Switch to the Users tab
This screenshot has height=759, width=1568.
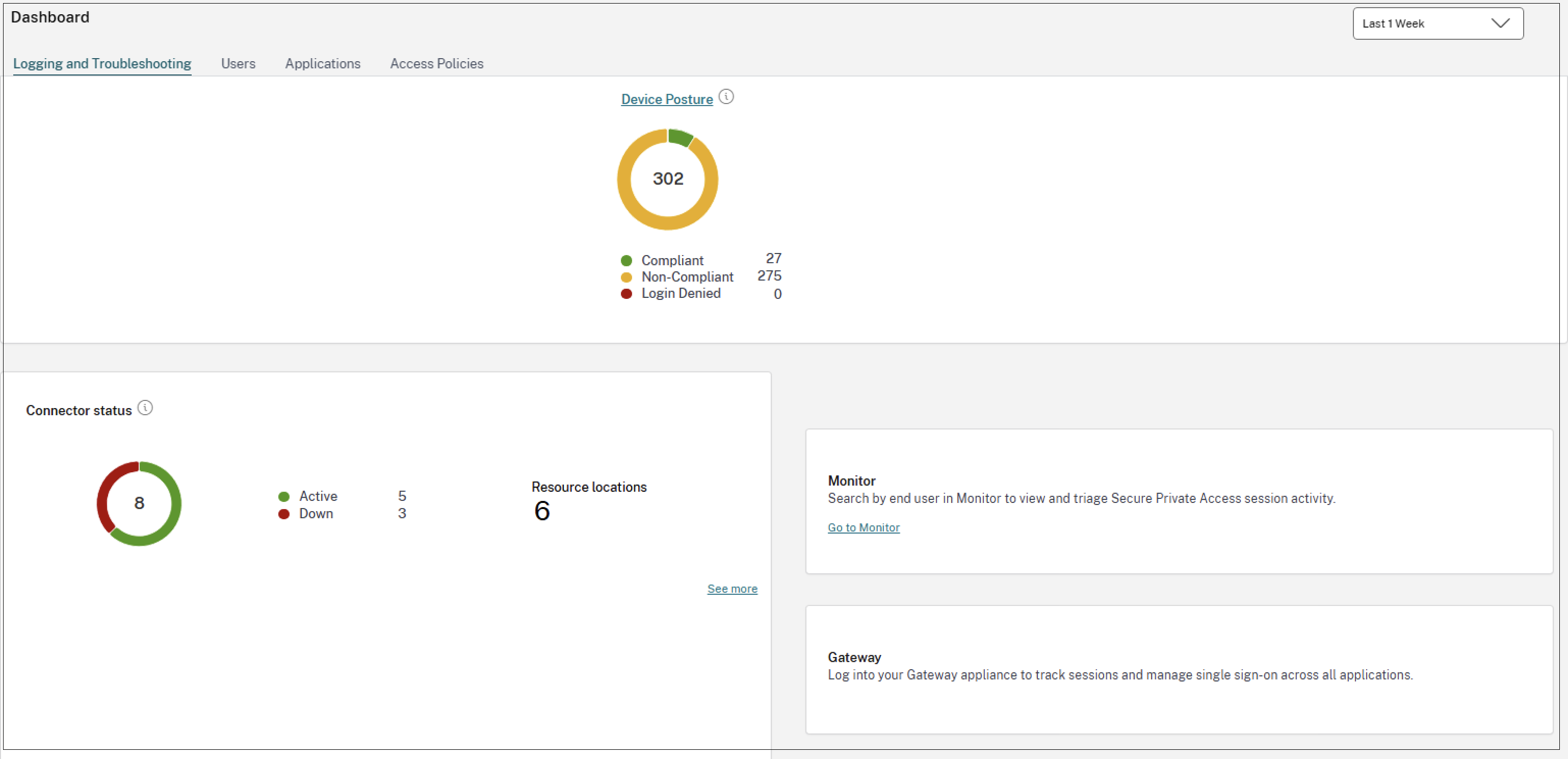click(x=238, y=63)
